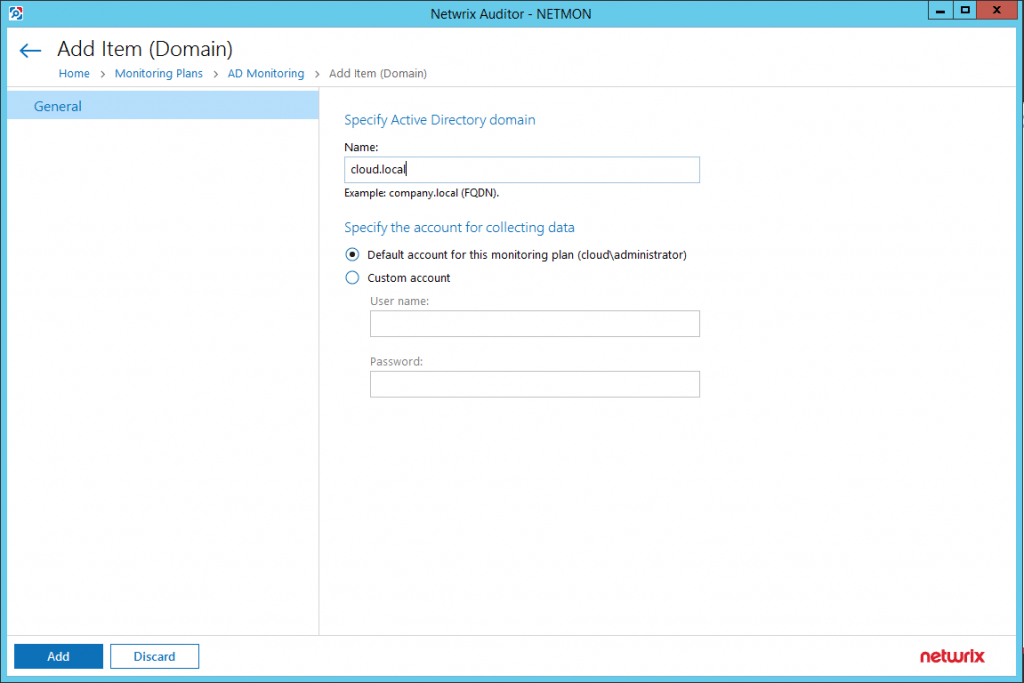Open Monitoring Plans breadcrumb link
Viewport: 1024px width, 683px height.
pyautogui.click(x=159, y=73)
